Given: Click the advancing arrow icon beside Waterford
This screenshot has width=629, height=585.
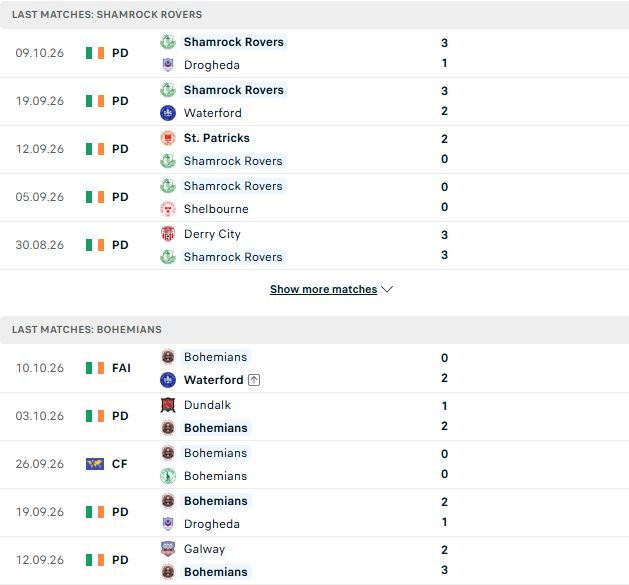Looking at the screenshot, I should (254, 380).
